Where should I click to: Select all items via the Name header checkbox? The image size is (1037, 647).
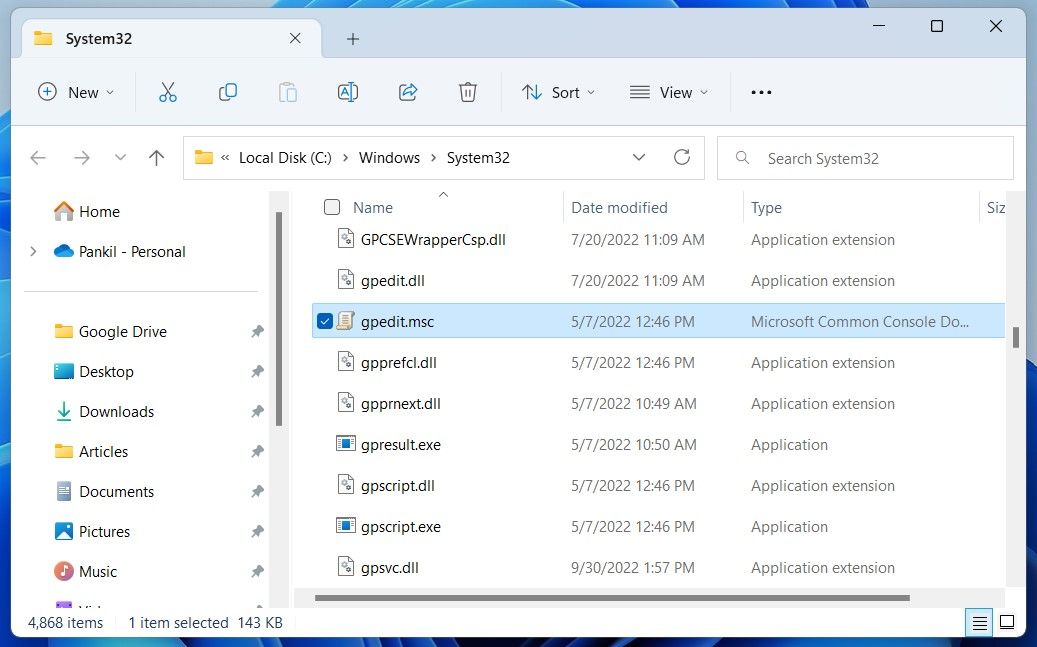[x=331, y=207]
